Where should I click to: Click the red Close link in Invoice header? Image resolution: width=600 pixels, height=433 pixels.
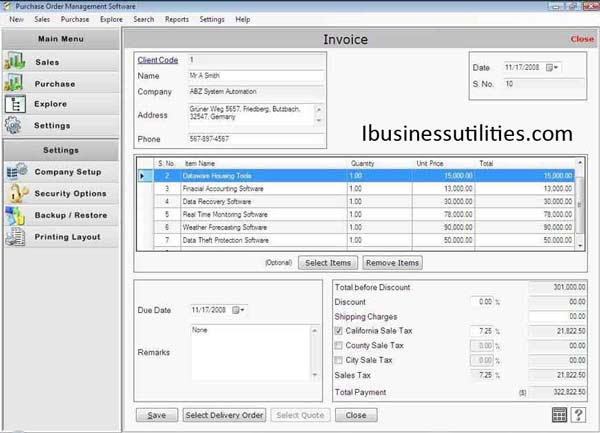[x=582, y=39]
